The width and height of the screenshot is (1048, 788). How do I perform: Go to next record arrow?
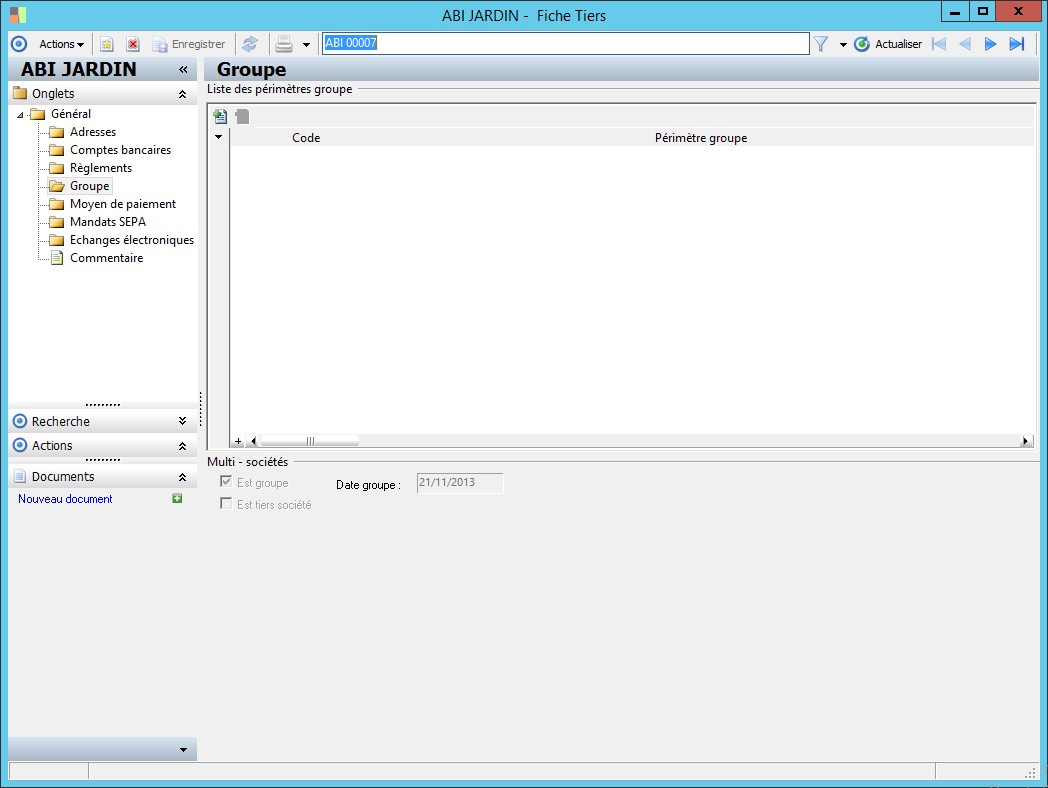pyautogui.click(x=990, y=44)
